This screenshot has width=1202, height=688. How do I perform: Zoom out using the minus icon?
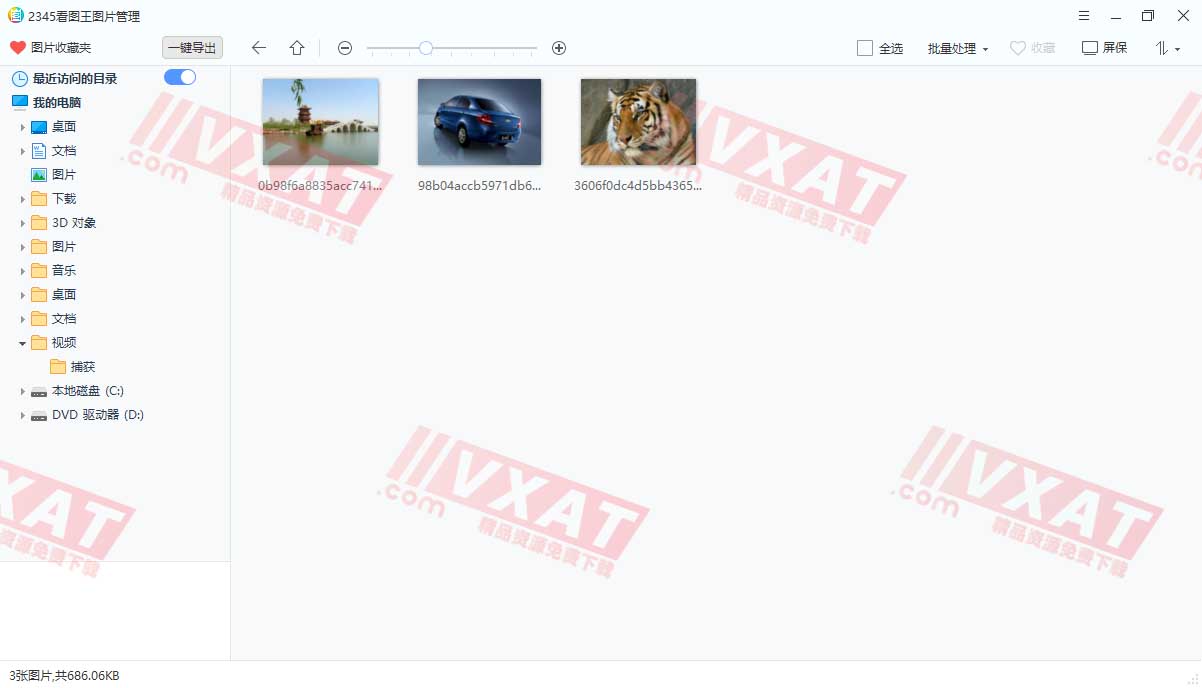pos(344,47)
